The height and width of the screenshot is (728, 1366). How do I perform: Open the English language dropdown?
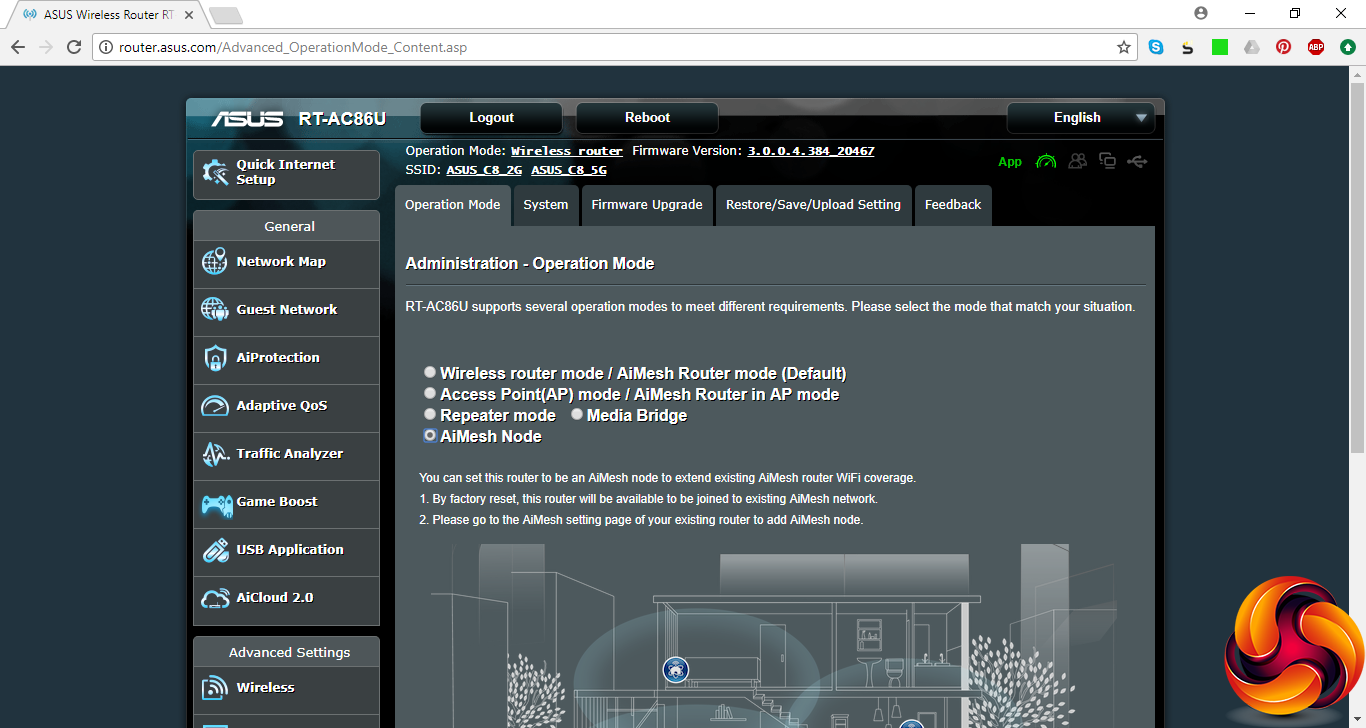[1081, 118]
